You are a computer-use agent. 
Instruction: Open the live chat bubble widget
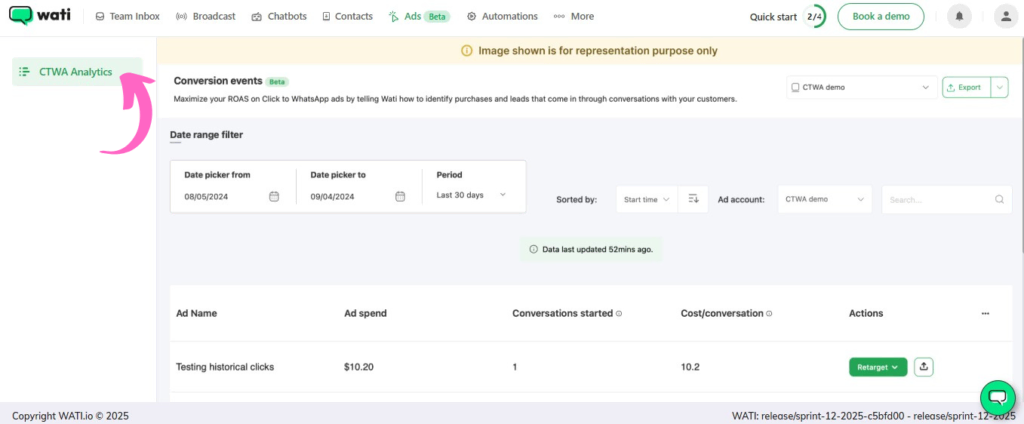tap(996, 397)
